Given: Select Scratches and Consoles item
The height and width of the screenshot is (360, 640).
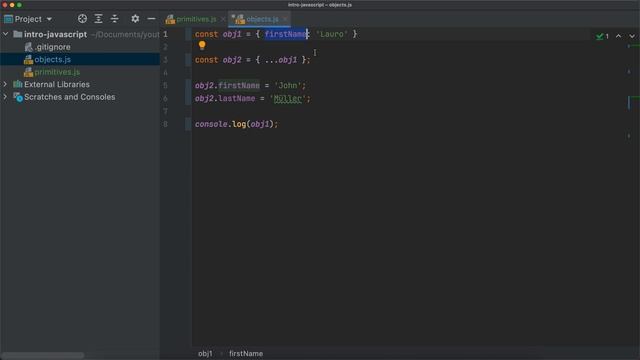Looking at the screenshot, I should pos(69,97).
